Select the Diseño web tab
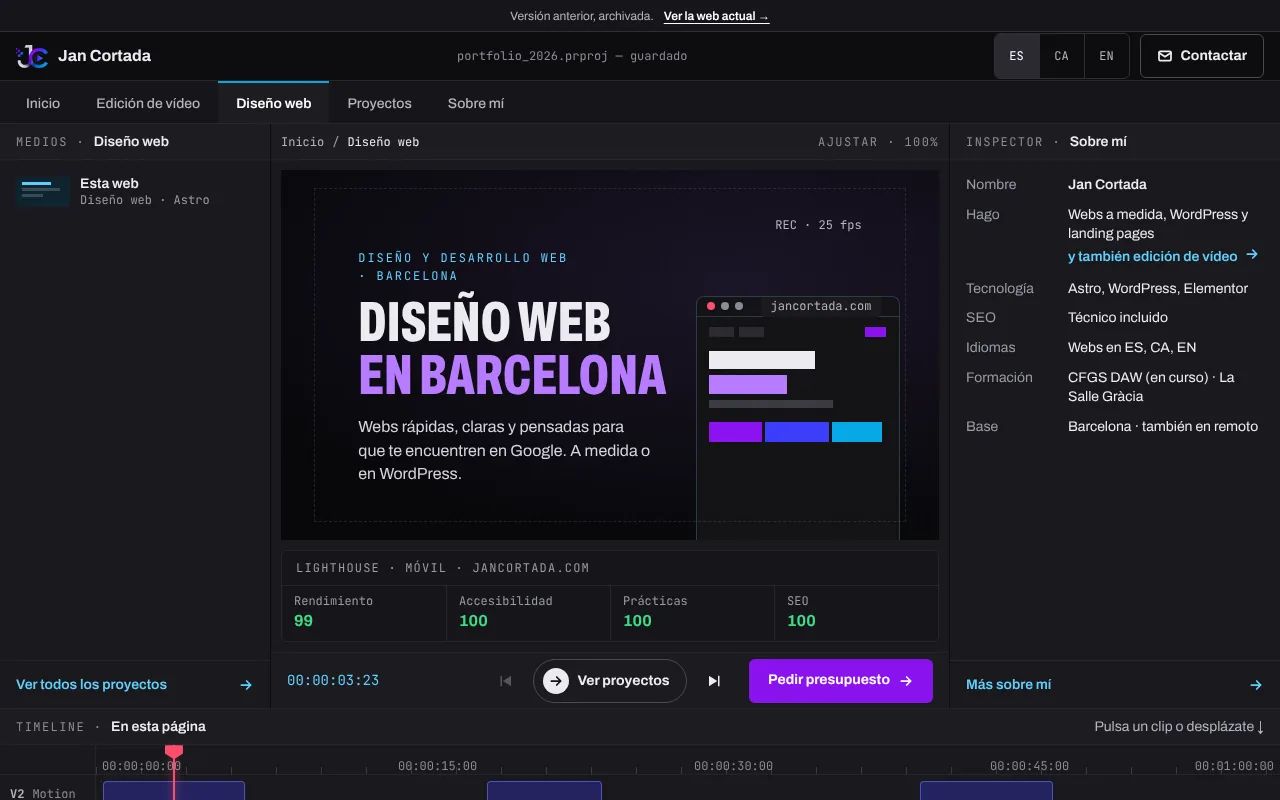 pos(274,103)
